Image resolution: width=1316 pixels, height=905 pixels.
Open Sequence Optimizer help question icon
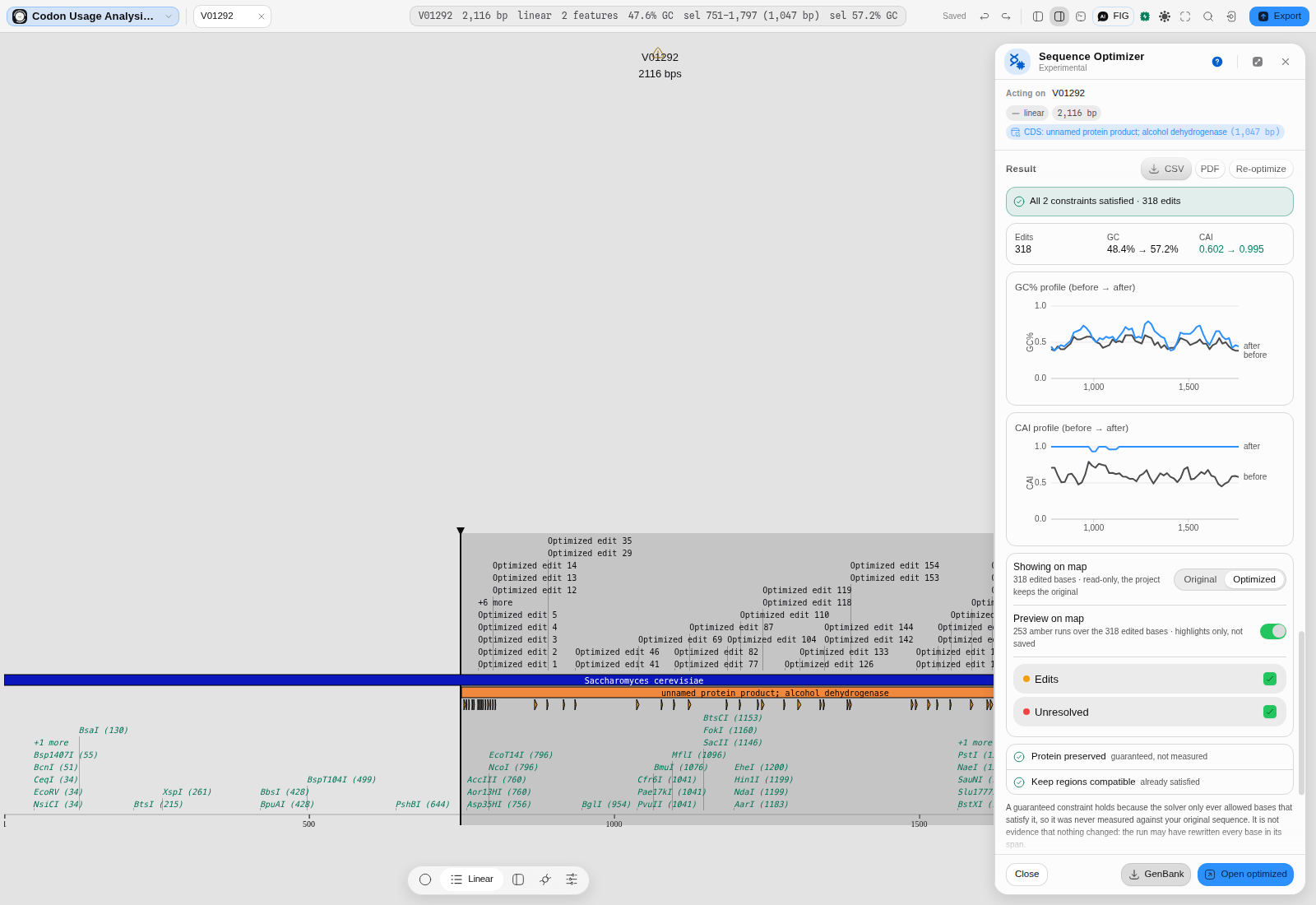1217,62
